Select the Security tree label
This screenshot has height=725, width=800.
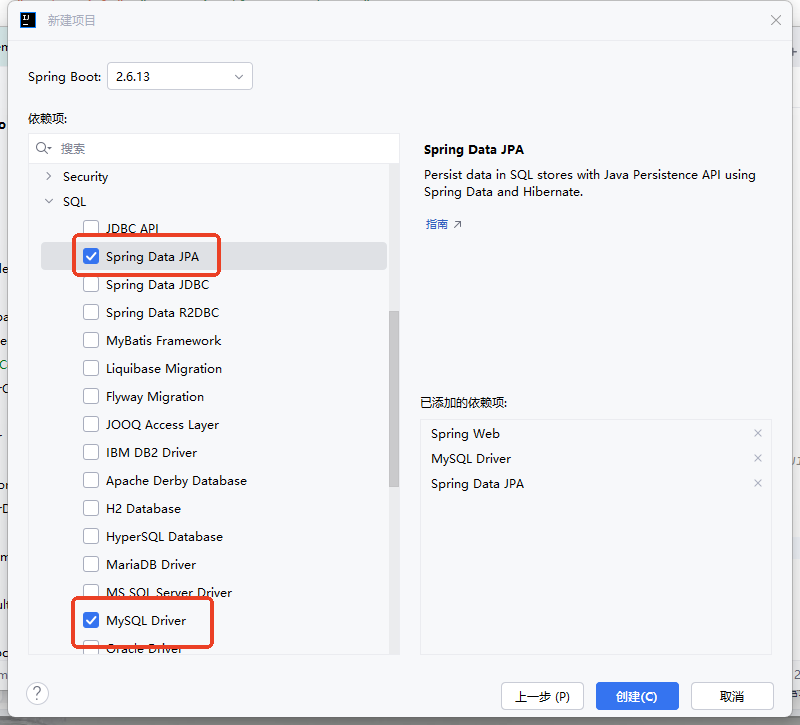(85, 177)
